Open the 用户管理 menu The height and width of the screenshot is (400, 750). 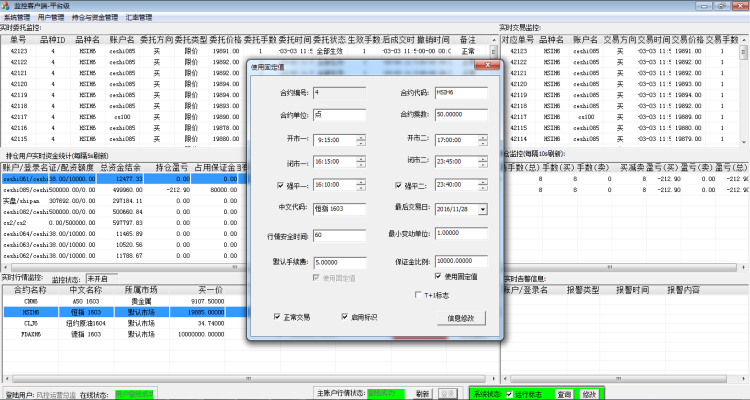click(50, 18)
